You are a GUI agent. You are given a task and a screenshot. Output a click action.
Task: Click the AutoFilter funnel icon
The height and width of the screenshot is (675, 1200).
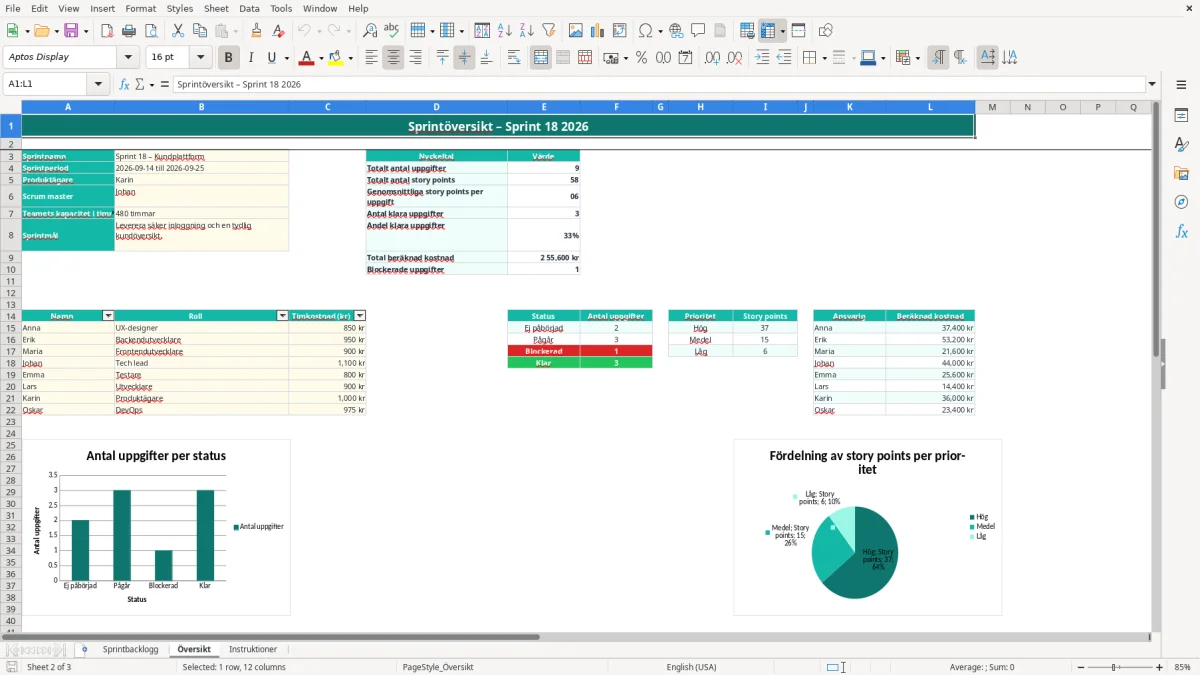click(x=549, y=31)
